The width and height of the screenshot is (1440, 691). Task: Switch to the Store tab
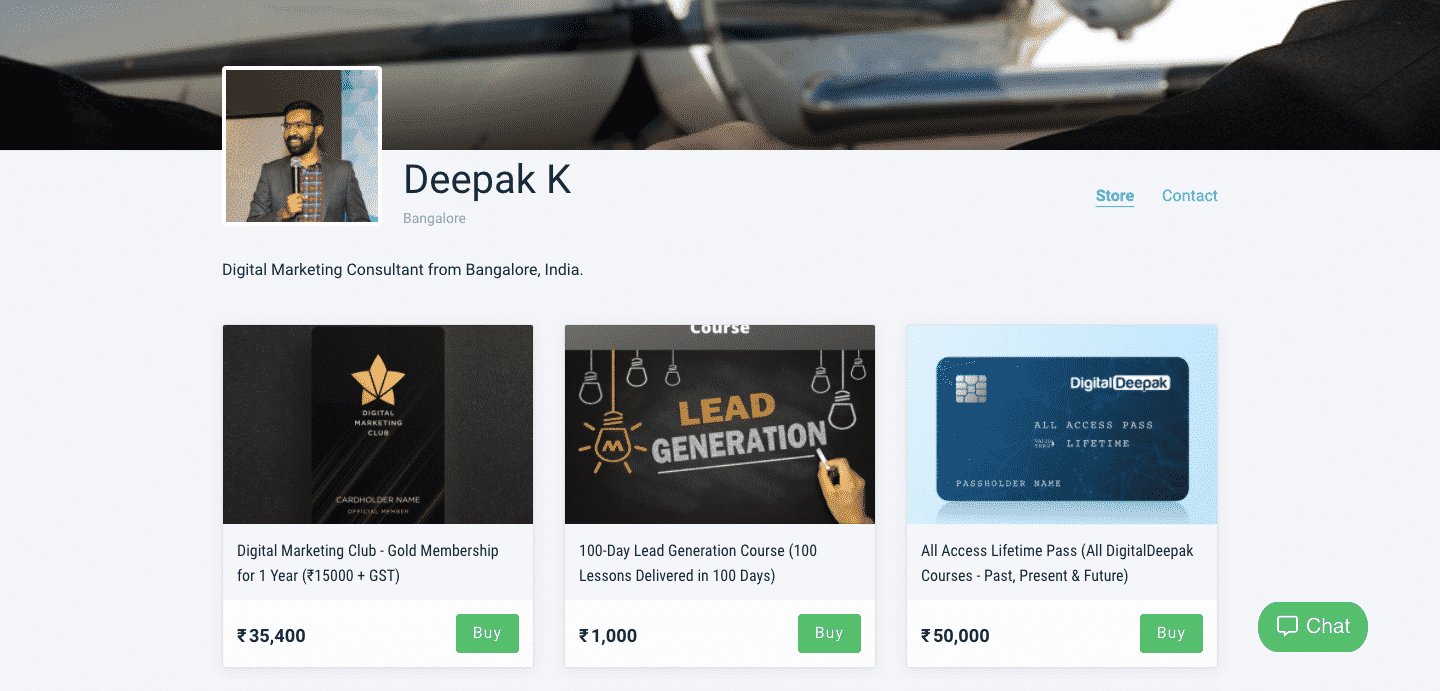point(1114,196)
